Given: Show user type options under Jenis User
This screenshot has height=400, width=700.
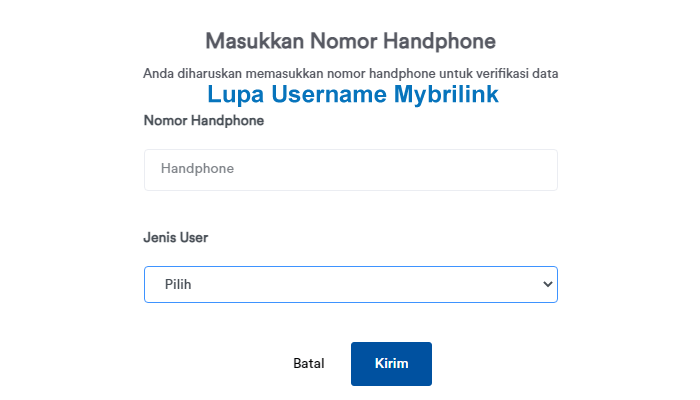Looking at the screenshot, I should (350, 284).
